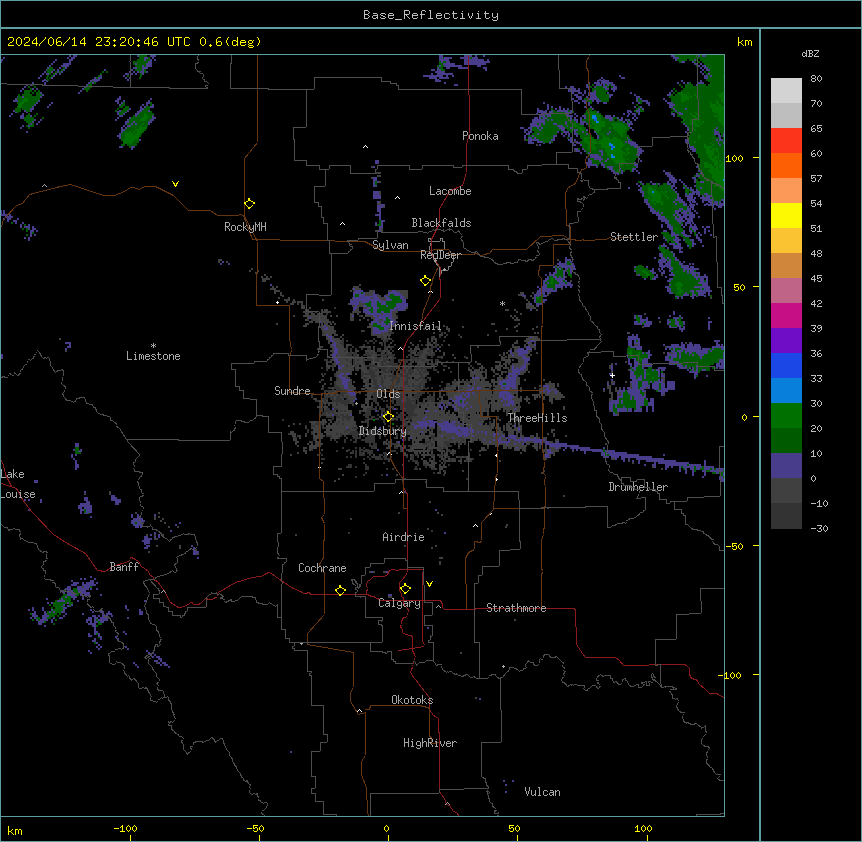Select the blue legend band below 36
This screenshot has width=862, height=842.
(x=786, y=365)
